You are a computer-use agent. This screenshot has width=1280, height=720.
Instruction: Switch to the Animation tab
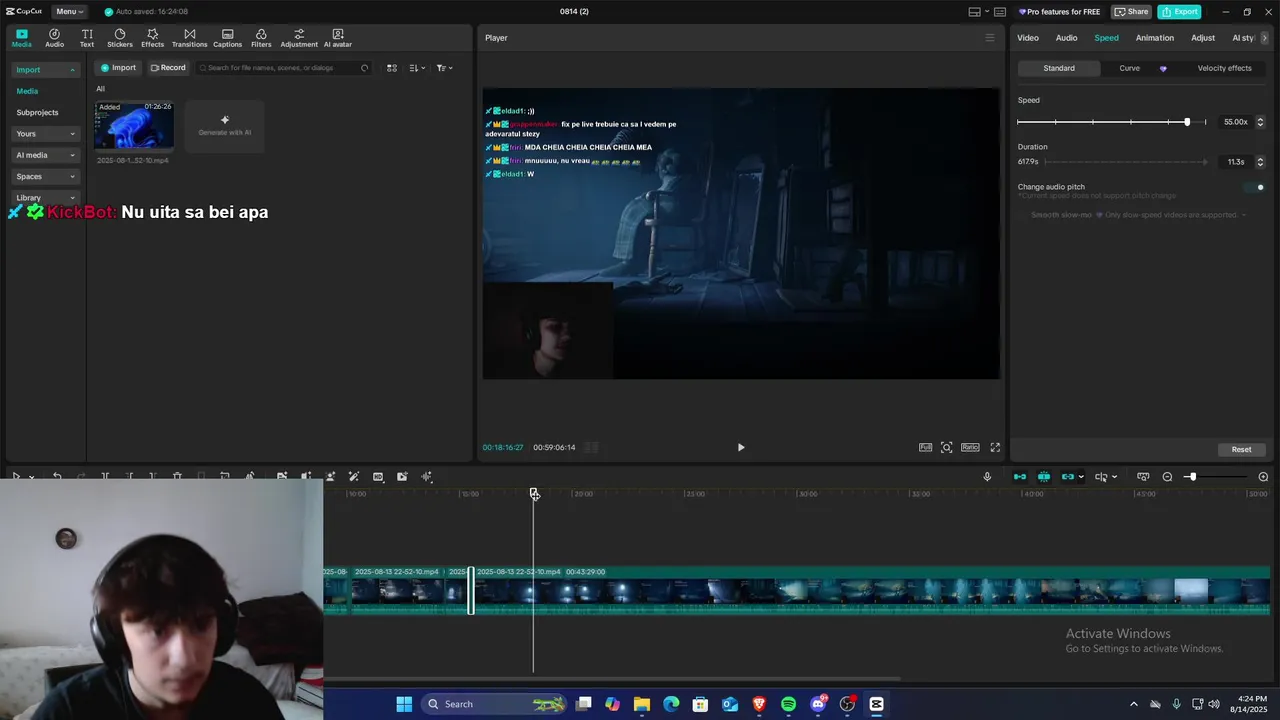(1155, 38)
